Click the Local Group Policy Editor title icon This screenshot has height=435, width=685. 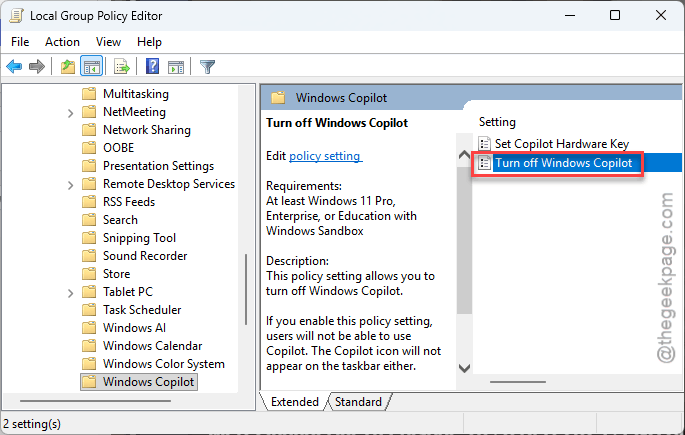pos(17,16)
